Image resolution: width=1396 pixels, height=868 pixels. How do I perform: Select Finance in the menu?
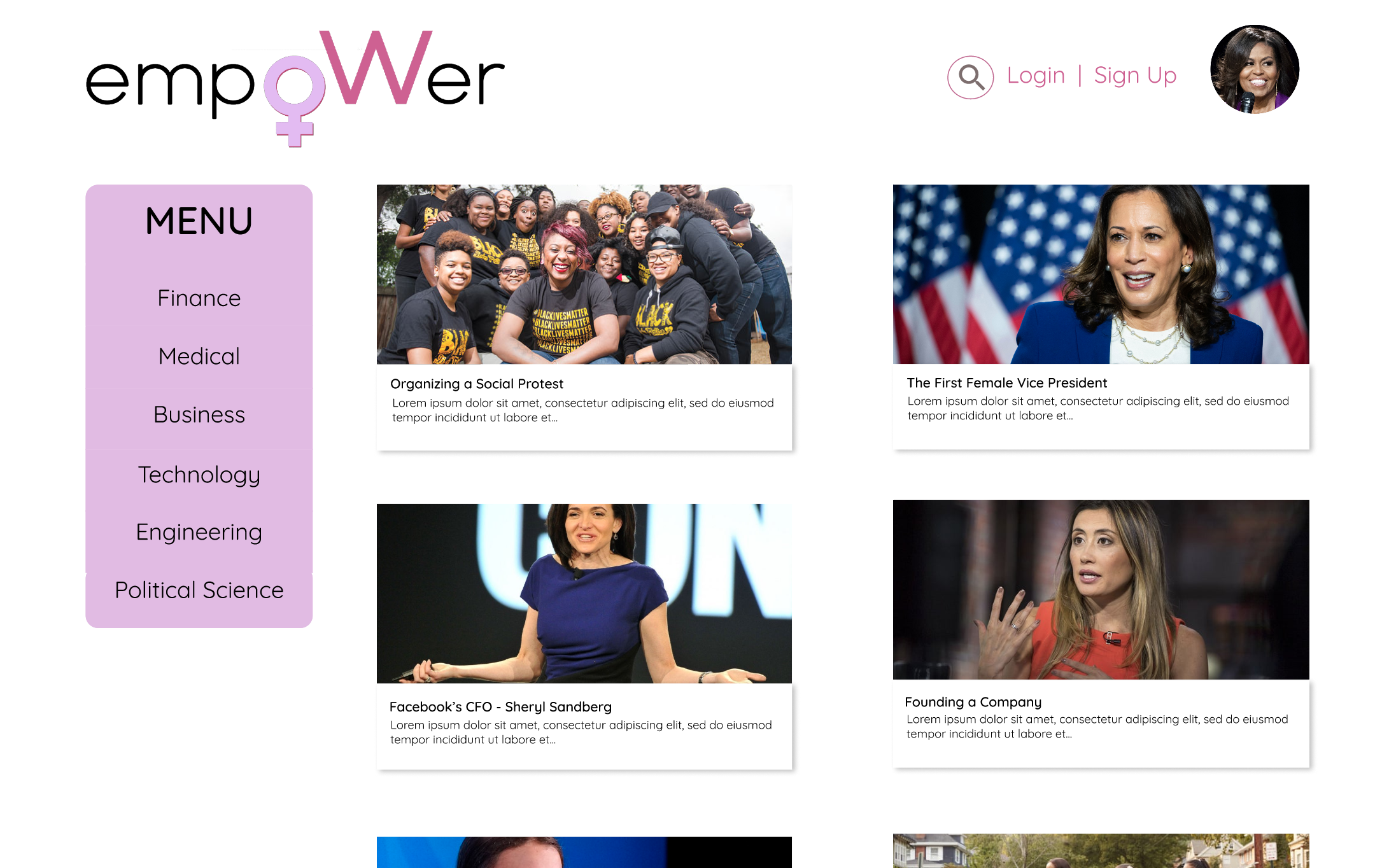click(199, 298)
